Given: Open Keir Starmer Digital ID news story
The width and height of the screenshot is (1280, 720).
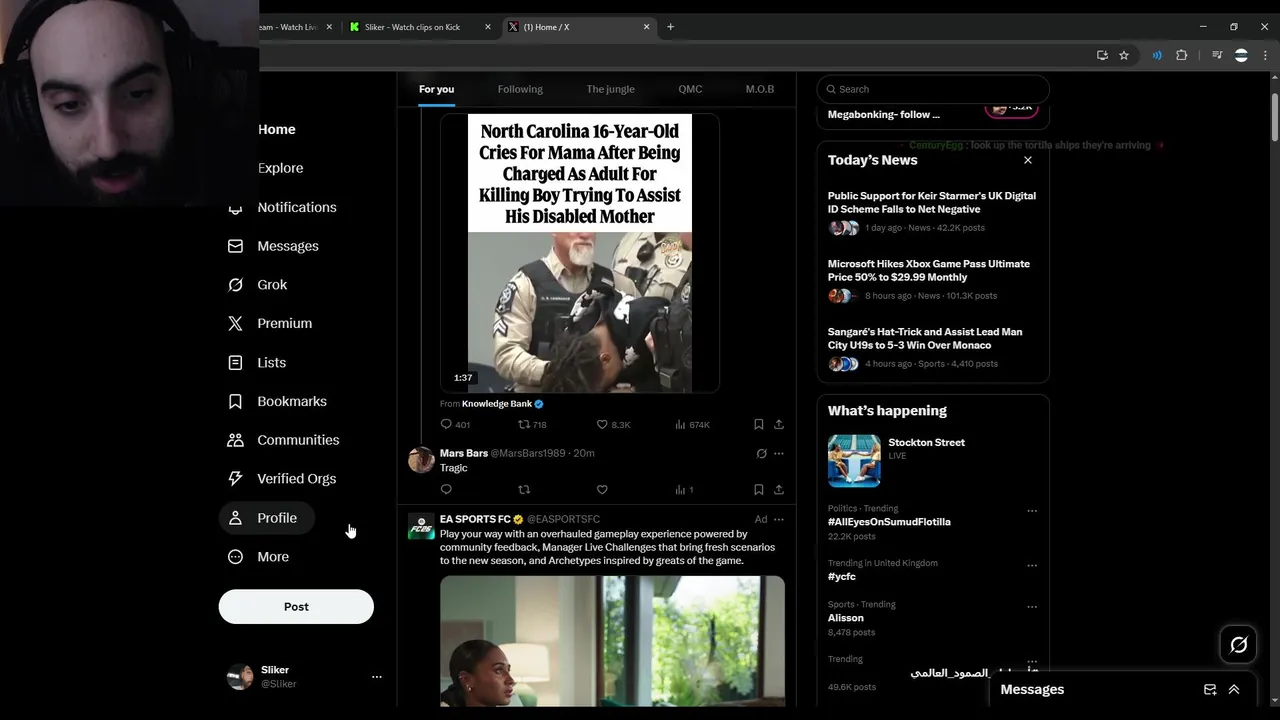Looking at the screenshot, I should pyautogui.click(x=932, y=203).
